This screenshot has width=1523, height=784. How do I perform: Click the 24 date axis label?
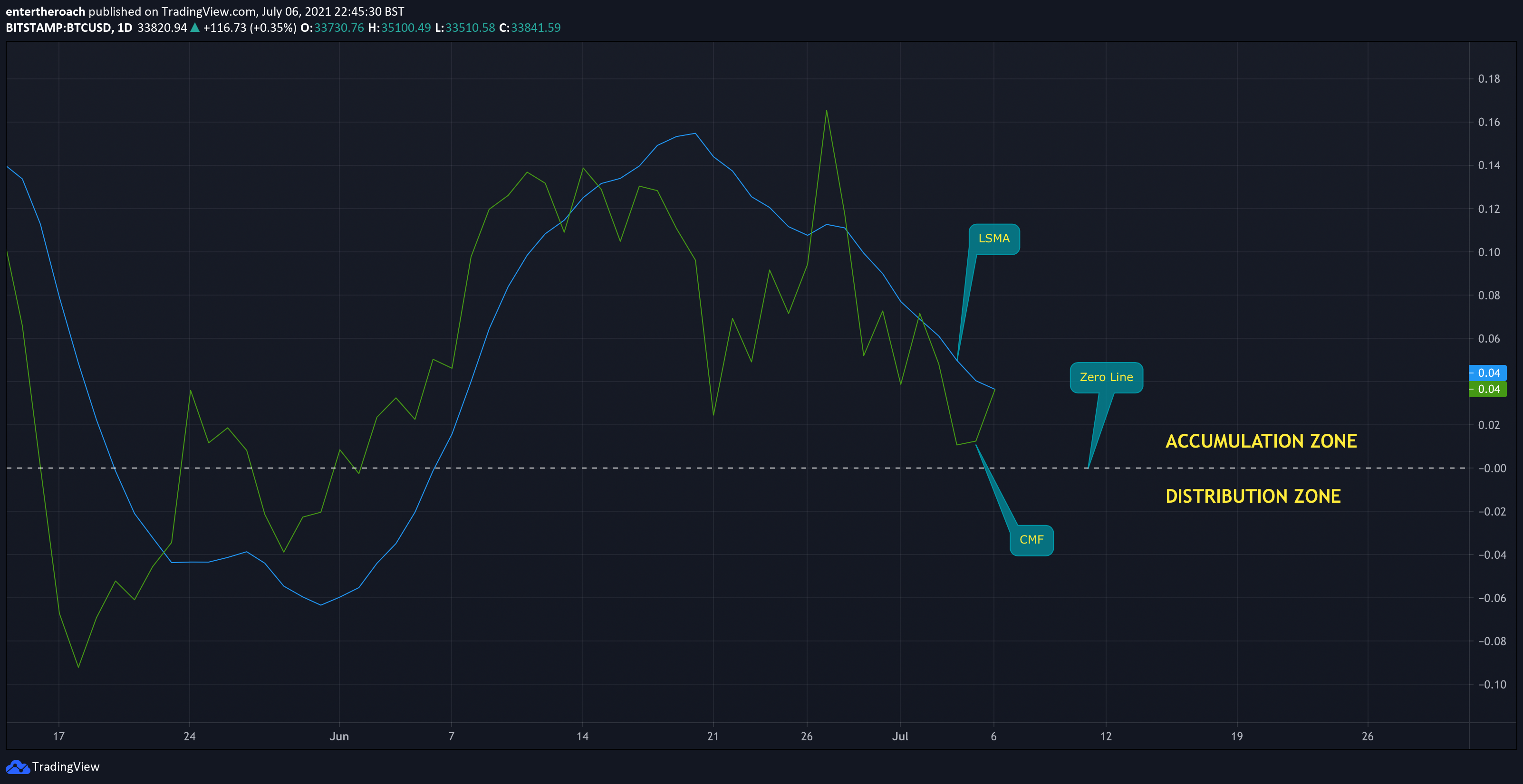pos(189,737)
